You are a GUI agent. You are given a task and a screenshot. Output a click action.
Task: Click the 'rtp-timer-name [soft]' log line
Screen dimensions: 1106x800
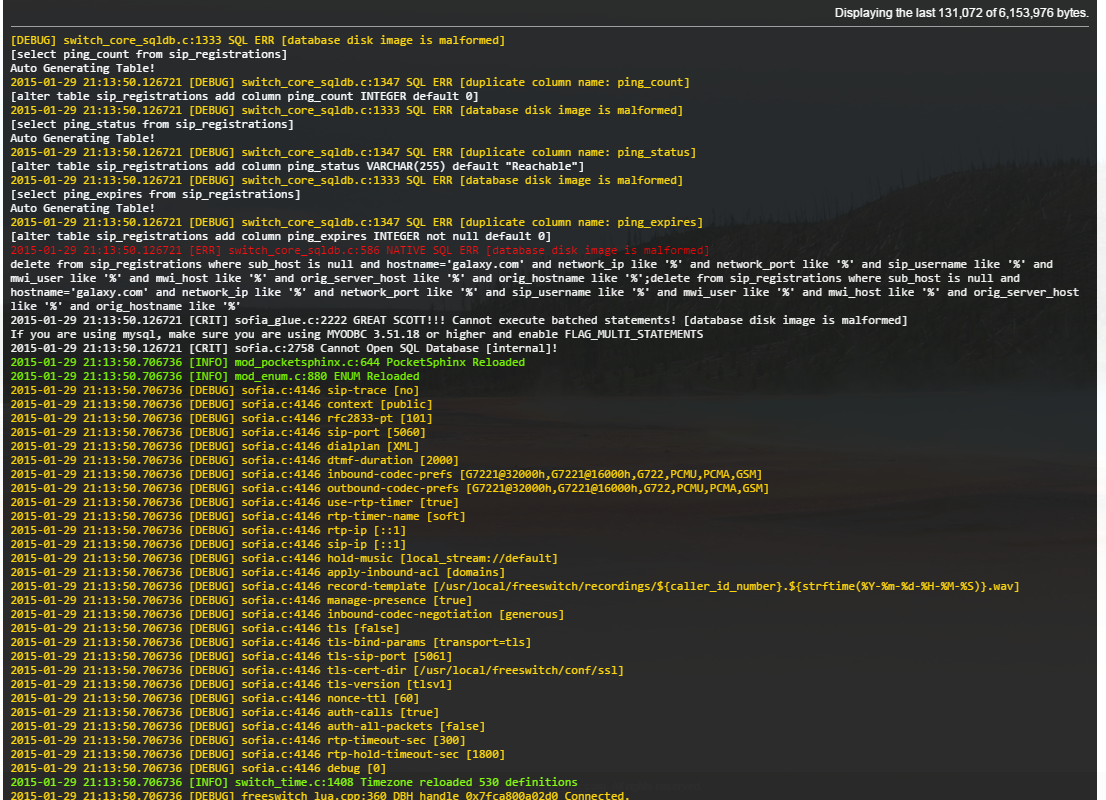(x=238, y=516)
